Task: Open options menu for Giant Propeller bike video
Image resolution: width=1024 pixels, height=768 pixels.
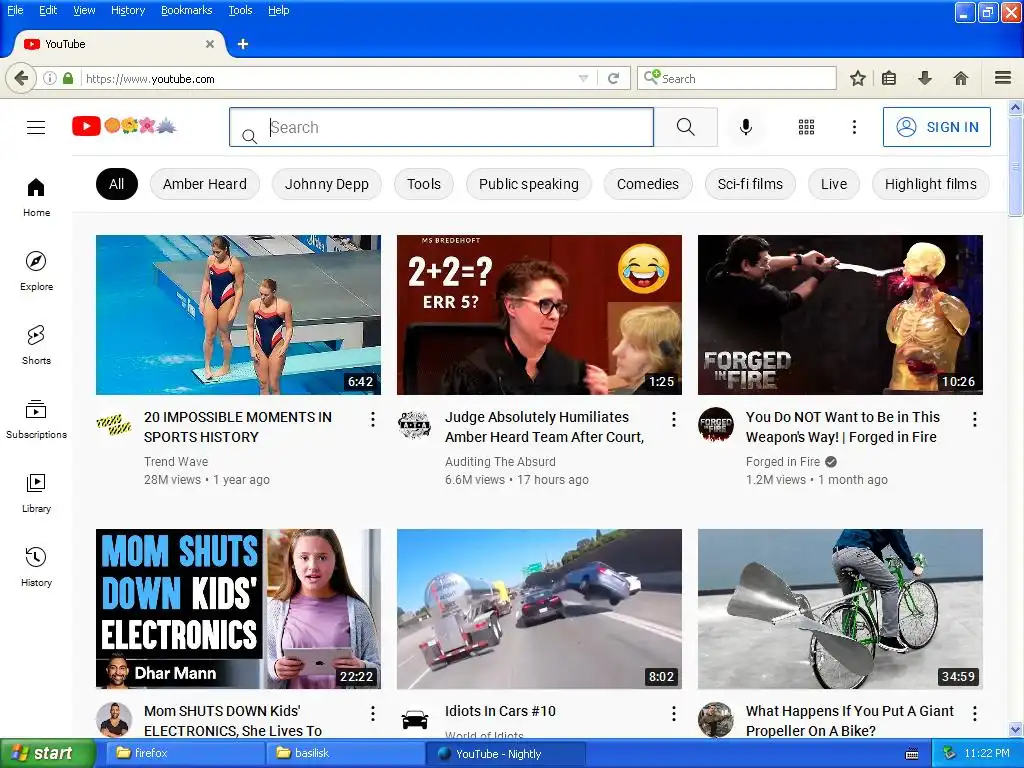Action: point(975,713)
